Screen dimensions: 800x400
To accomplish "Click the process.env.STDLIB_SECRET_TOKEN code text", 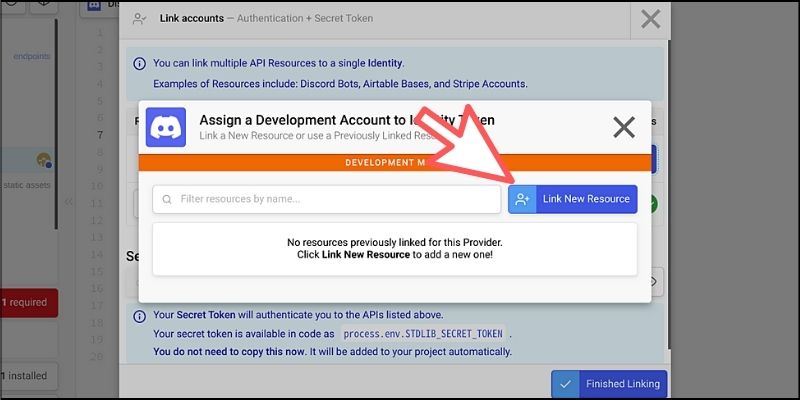I will 423,334.
